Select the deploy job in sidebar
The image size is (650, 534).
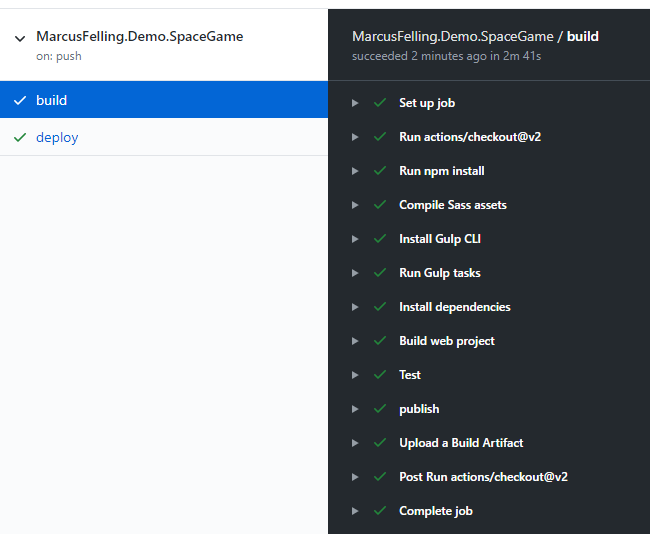point(57,138)
